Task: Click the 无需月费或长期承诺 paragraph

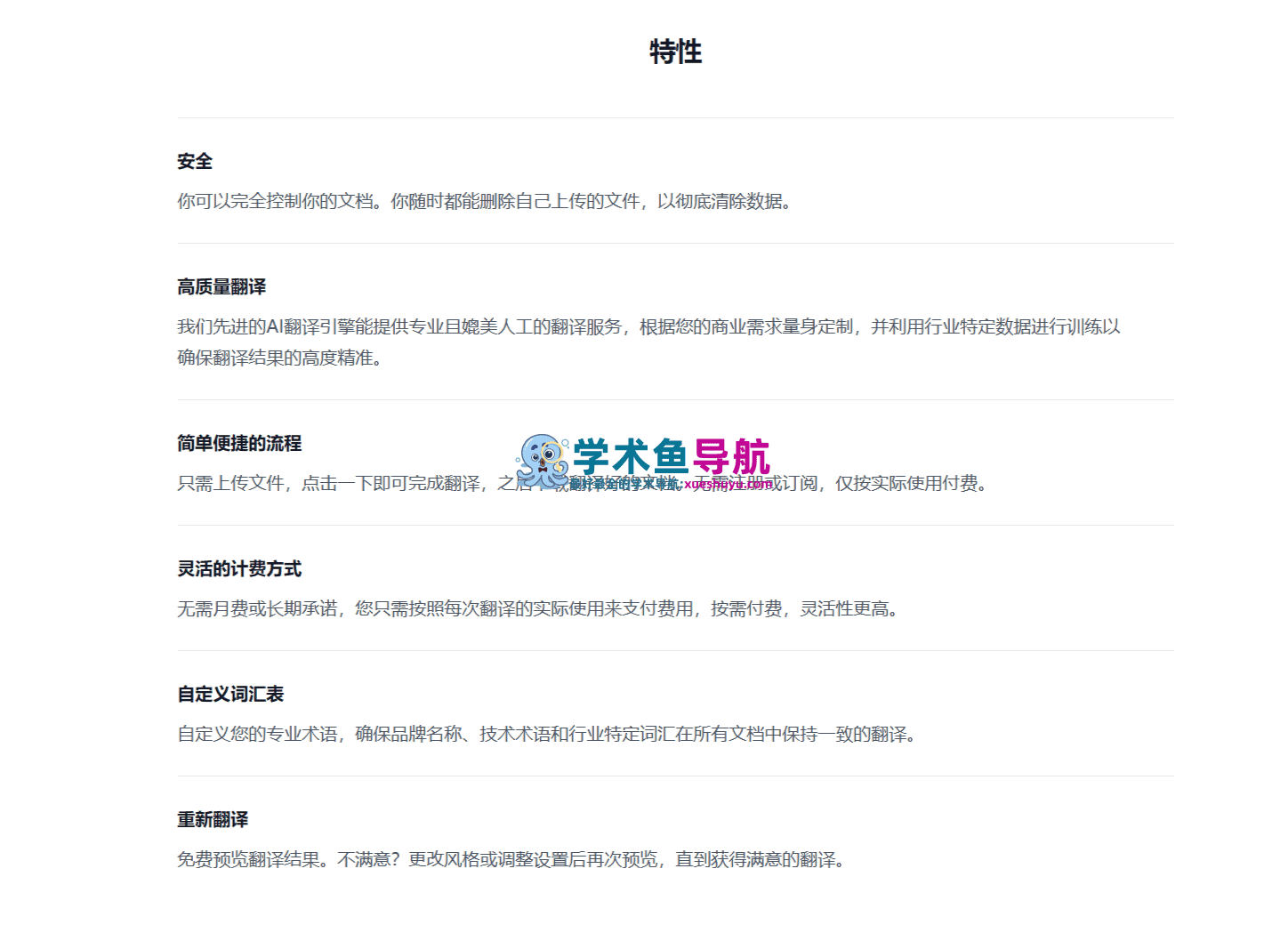Action: coord(537,608)
